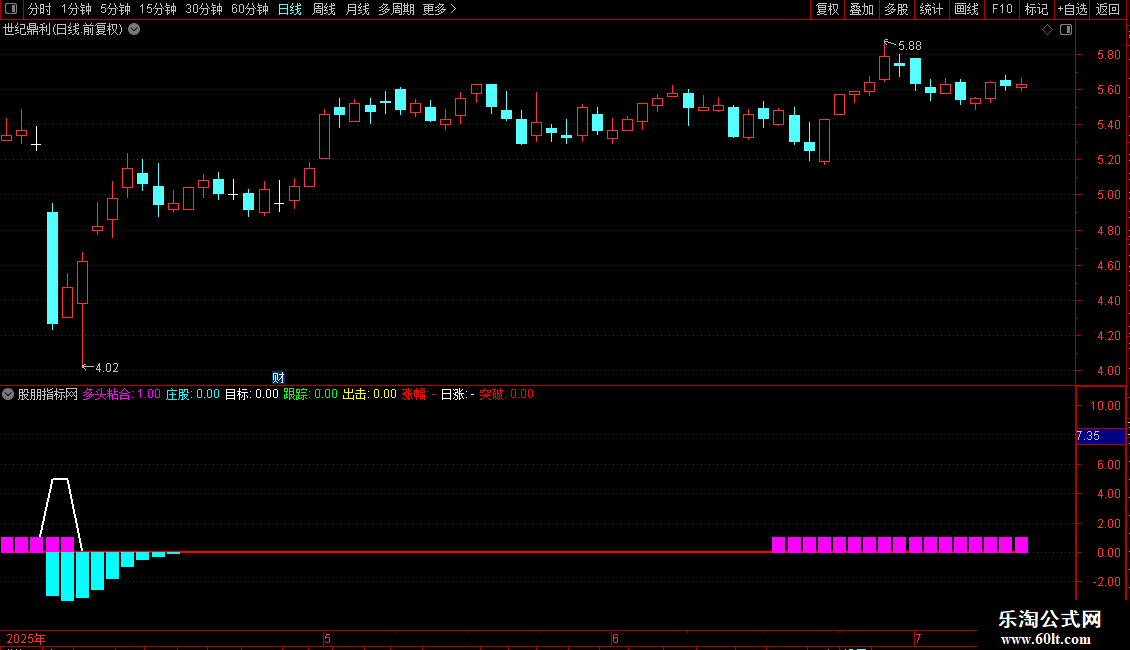Switch to 周线 weekly chart

324,9
